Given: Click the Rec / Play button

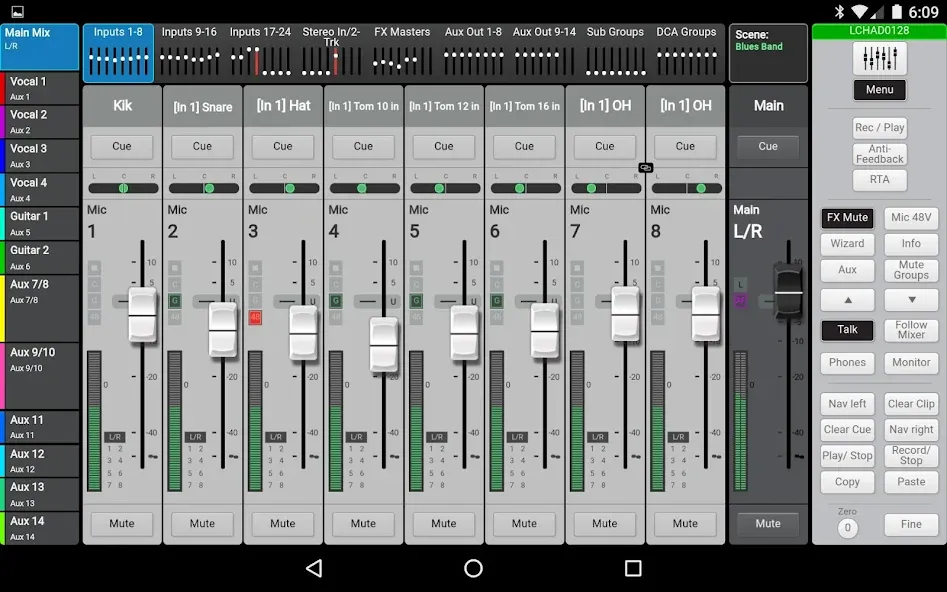Looking at the screenshot, I should [x=879, y=127].
